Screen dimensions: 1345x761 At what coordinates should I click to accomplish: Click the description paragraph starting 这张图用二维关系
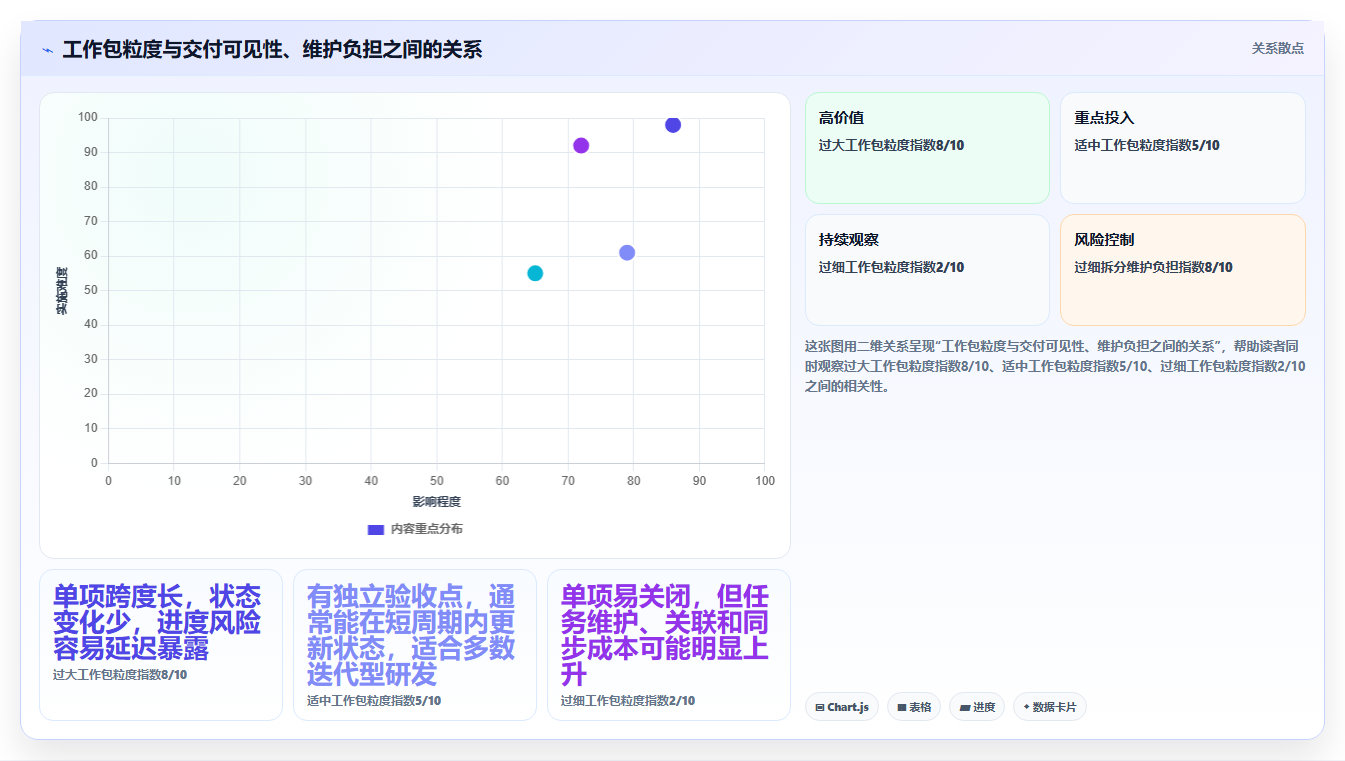1055,366
